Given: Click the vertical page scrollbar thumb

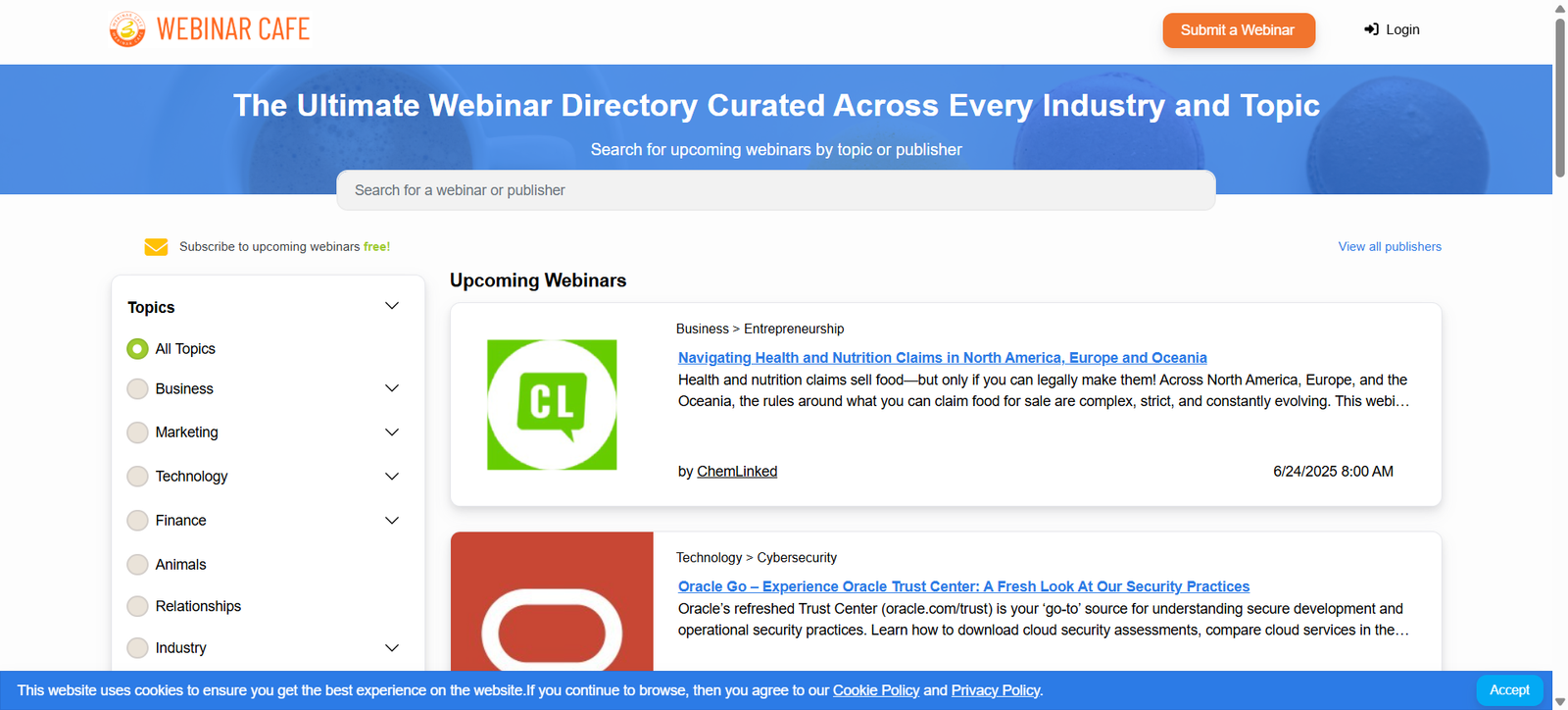Looking at the screenshot, I should [x=1560, y=98].
